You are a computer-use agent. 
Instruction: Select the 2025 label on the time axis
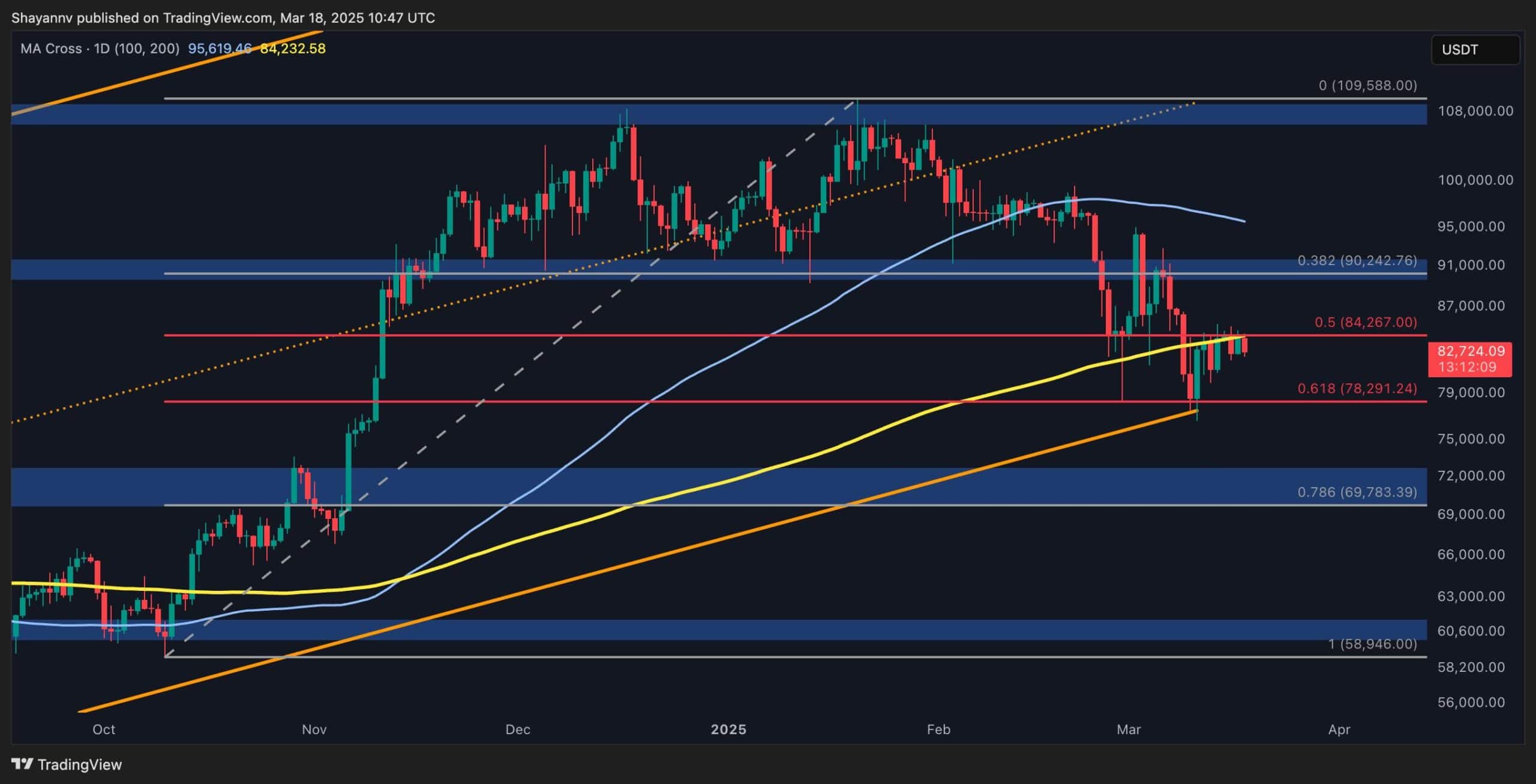729,730
